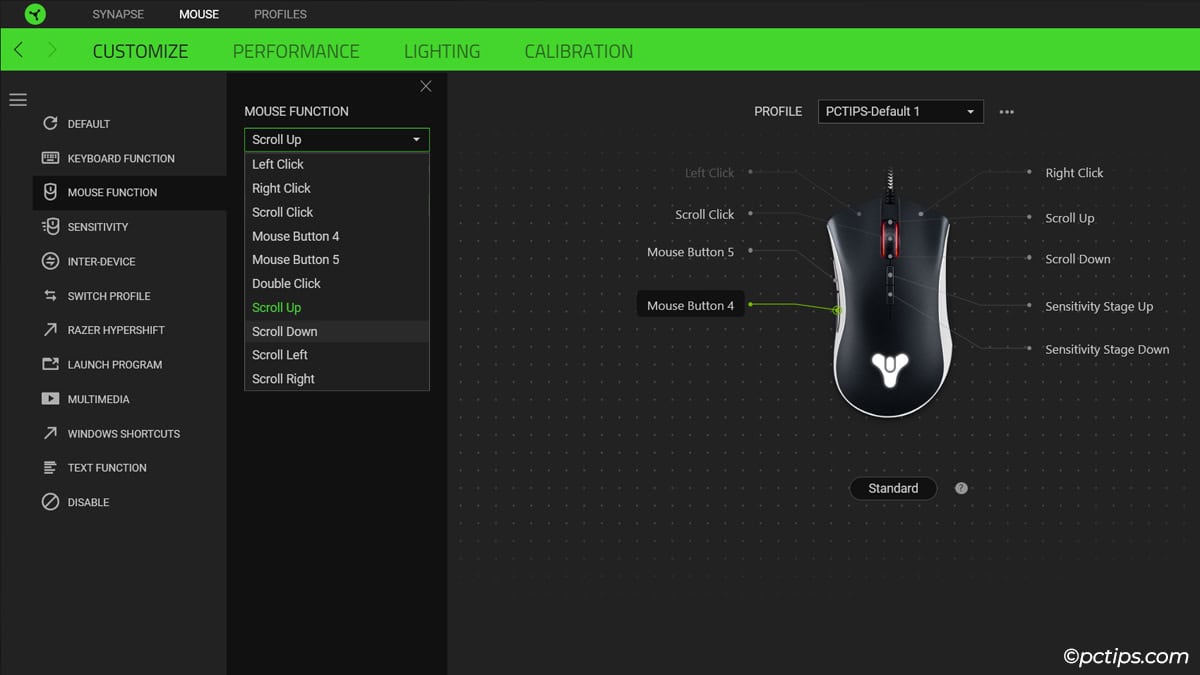Close the Mouse Function panel
The height and width of the screenshot is (675, 1200).
[x=426, y=86]
